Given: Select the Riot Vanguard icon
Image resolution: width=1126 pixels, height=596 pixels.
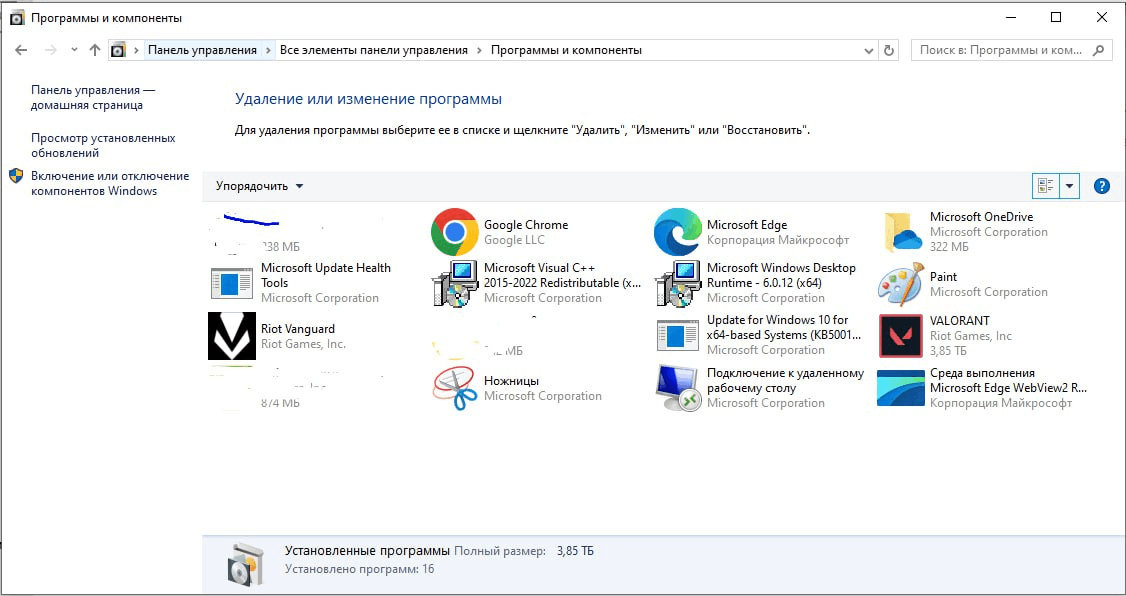Looking at the screenshot, I should pyautogui.click(x=232, y=336).
